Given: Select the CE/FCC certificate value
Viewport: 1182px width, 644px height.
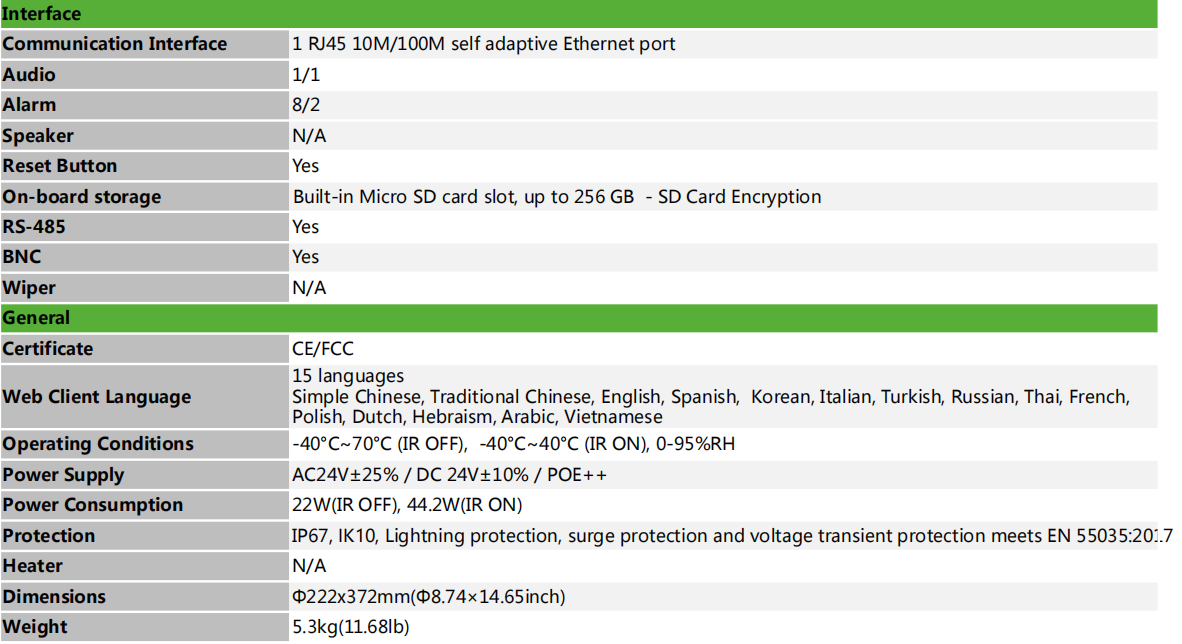Looking at the screenshot, I should 323,348.
